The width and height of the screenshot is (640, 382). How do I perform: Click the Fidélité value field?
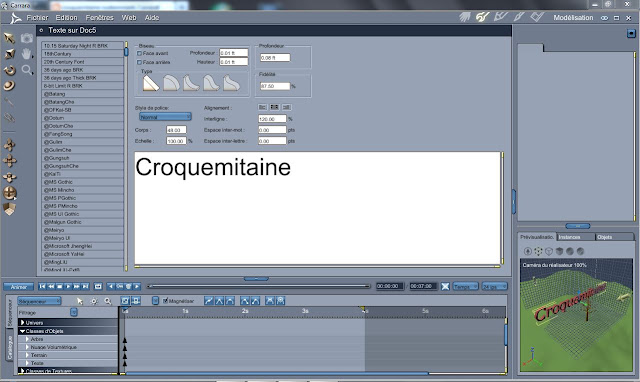coord(275,86)
